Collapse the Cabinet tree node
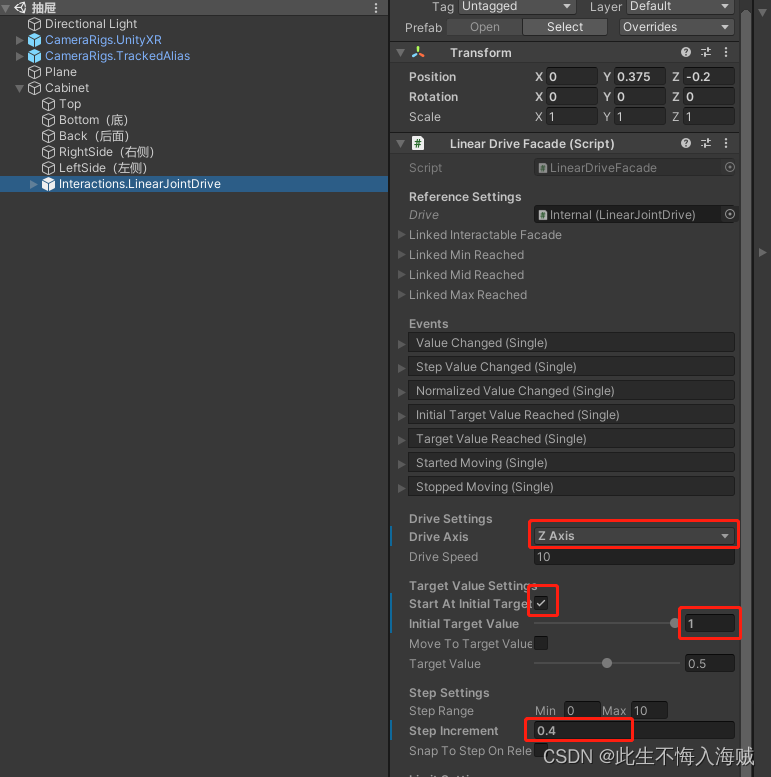Image resolution: width=771 pixels, height=777 pixels. 20,88
